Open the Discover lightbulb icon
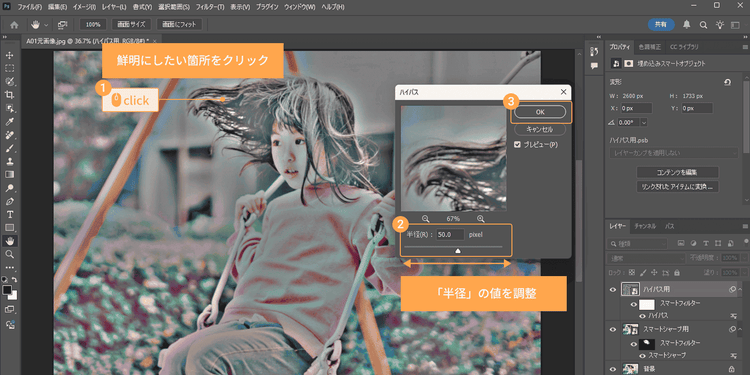The image size is (750, 375). (x=719, y=24)
